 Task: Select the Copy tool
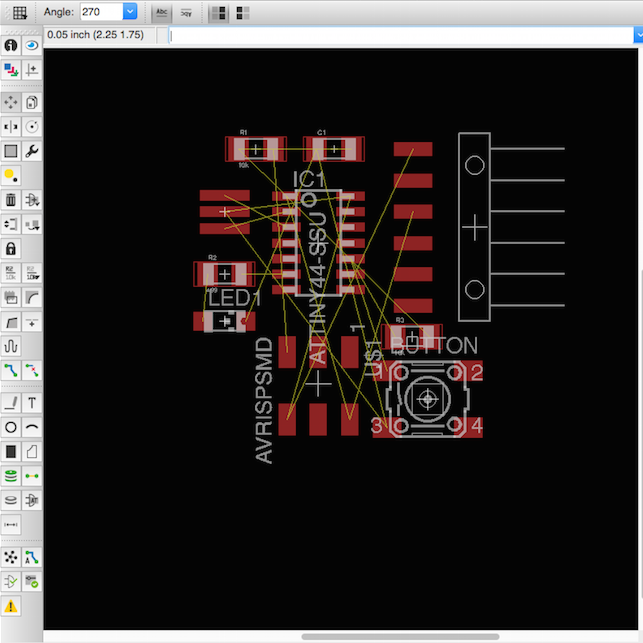(32, 102)
